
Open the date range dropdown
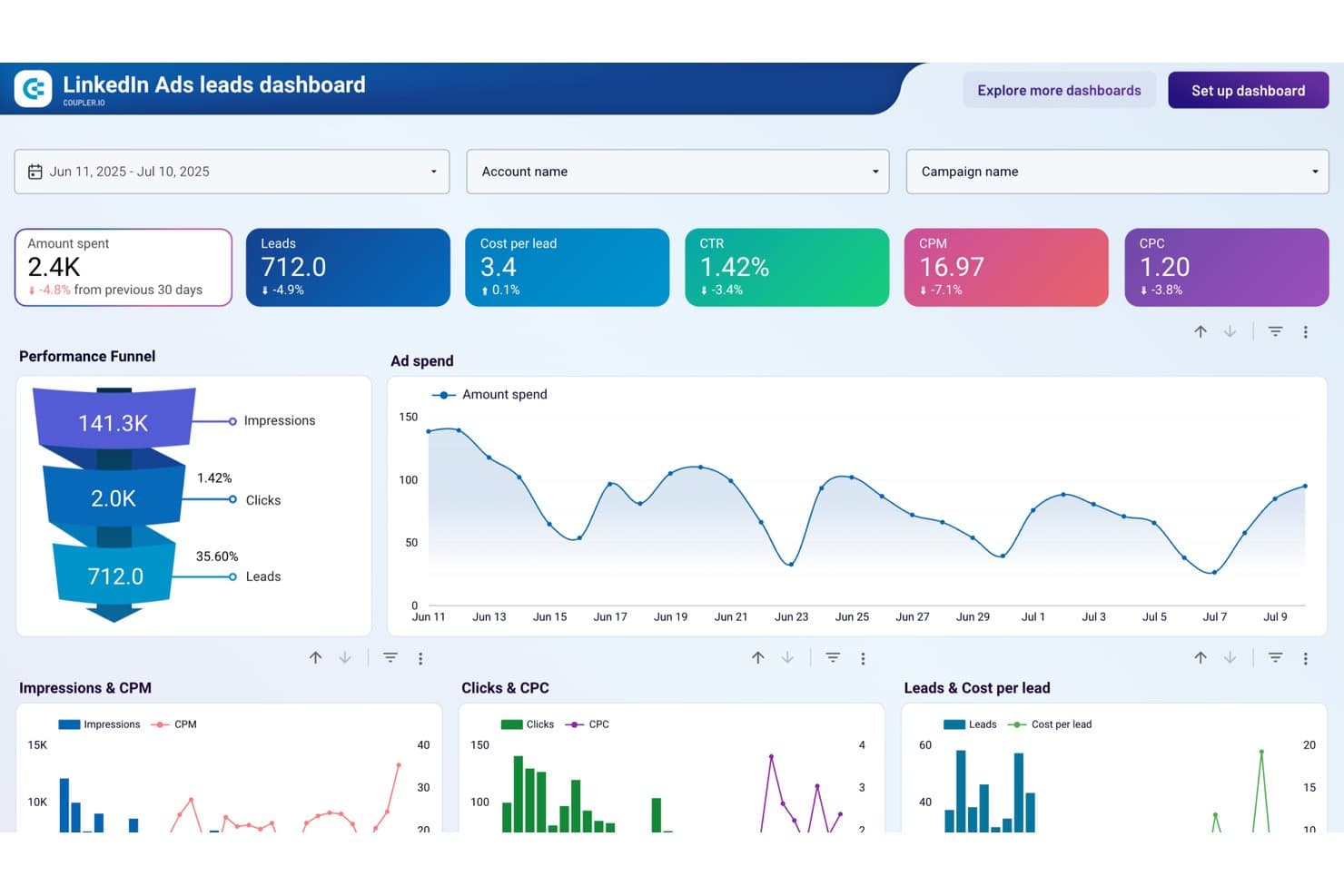pos(232,172)
